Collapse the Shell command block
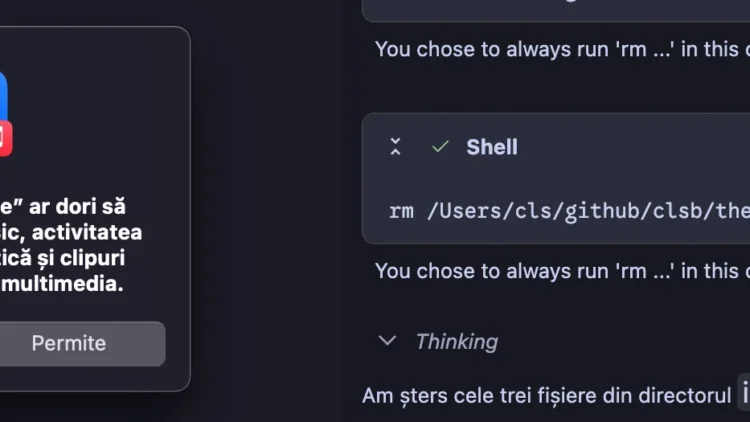This screenshot has height=422, width=750. (396, 147)
